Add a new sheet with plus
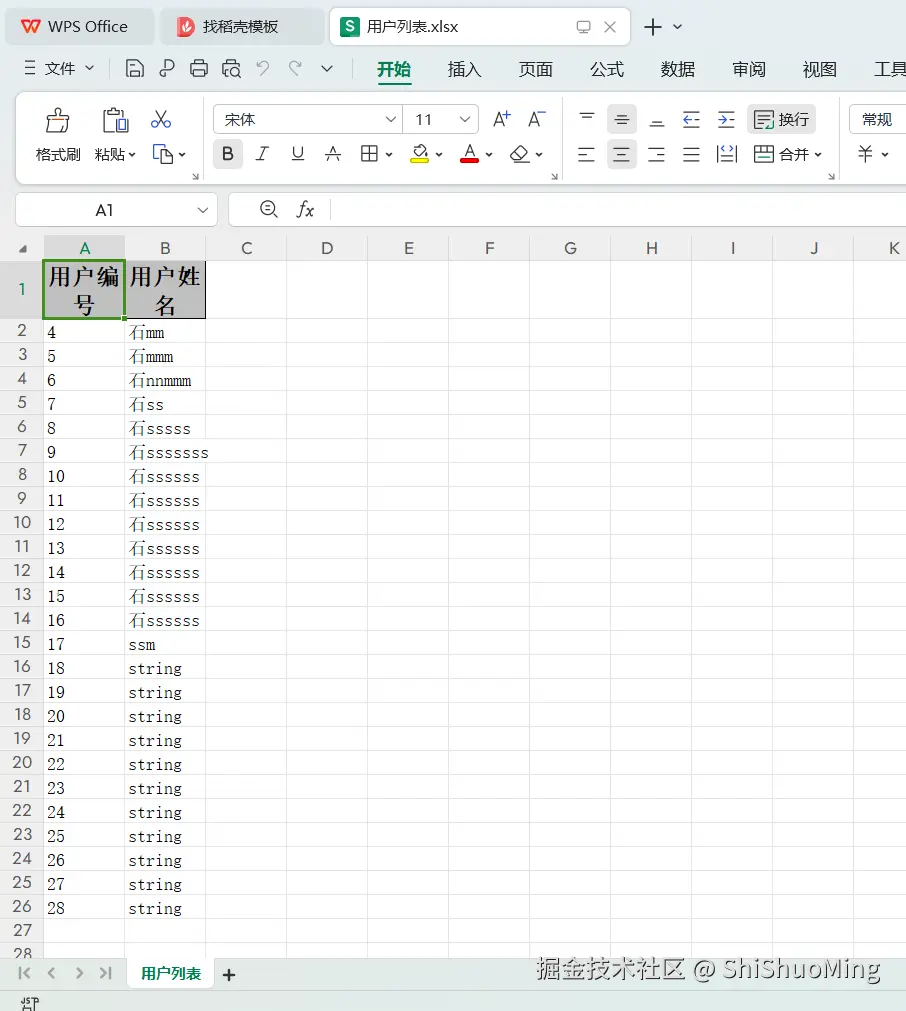 229,975
